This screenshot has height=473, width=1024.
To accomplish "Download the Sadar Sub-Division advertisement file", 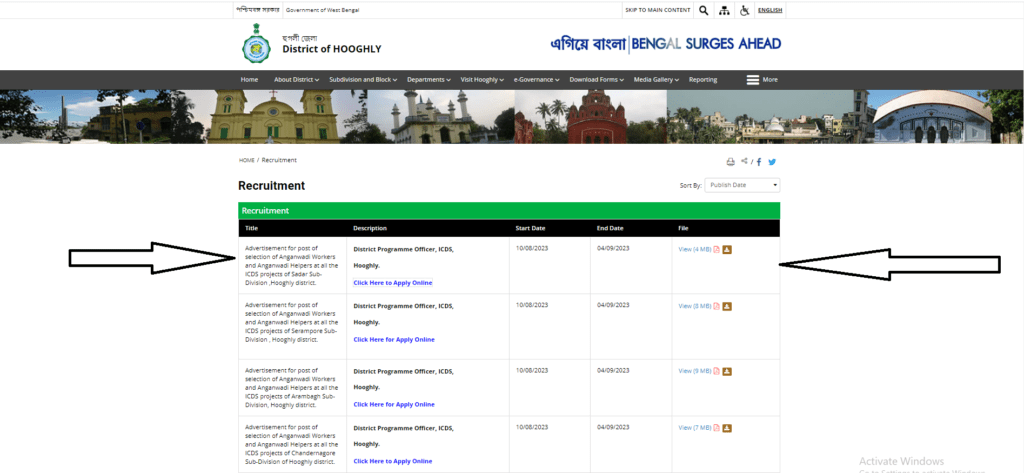I will coord(727,250).
